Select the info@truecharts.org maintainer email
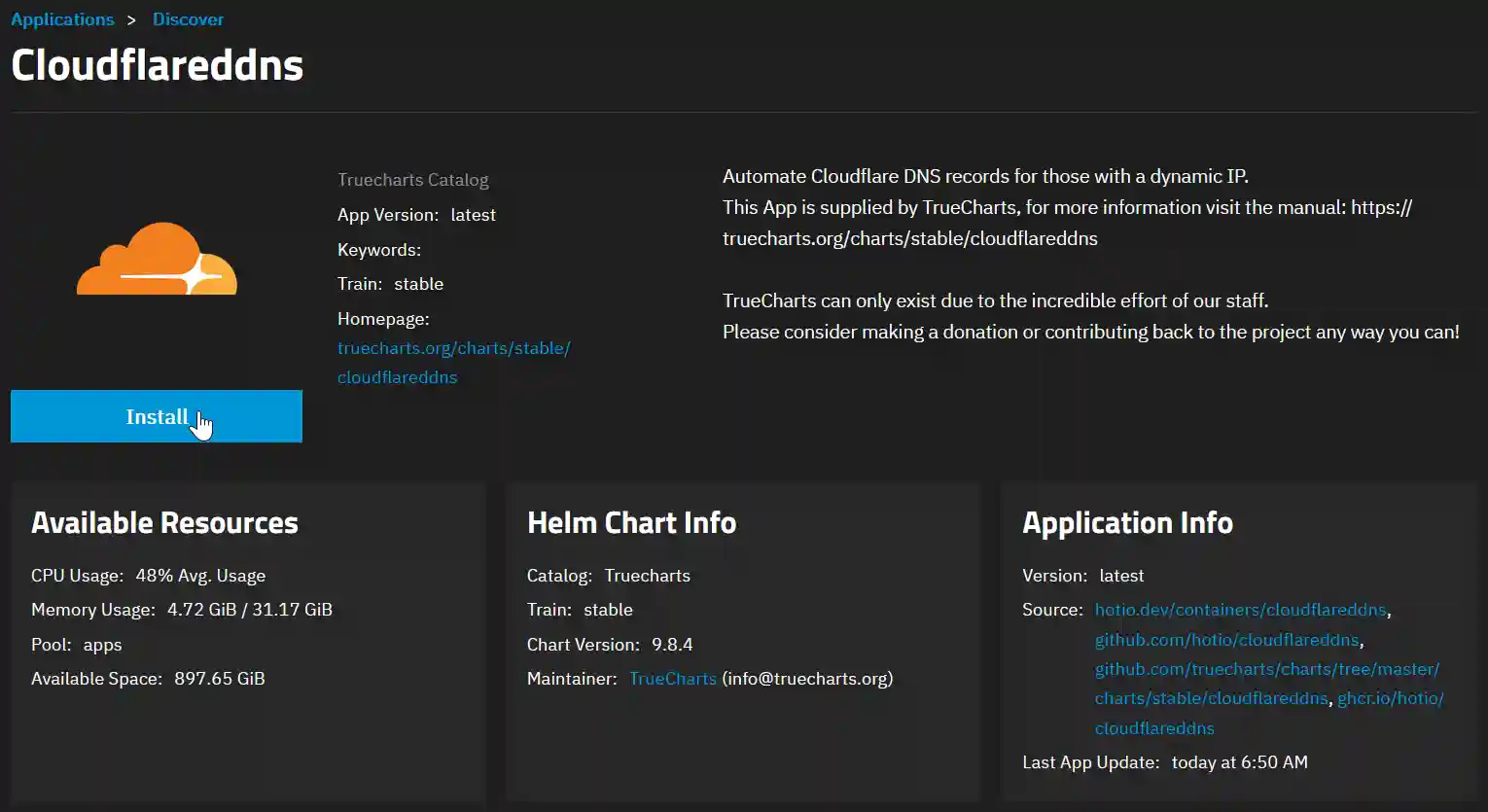 pos(807,678)
